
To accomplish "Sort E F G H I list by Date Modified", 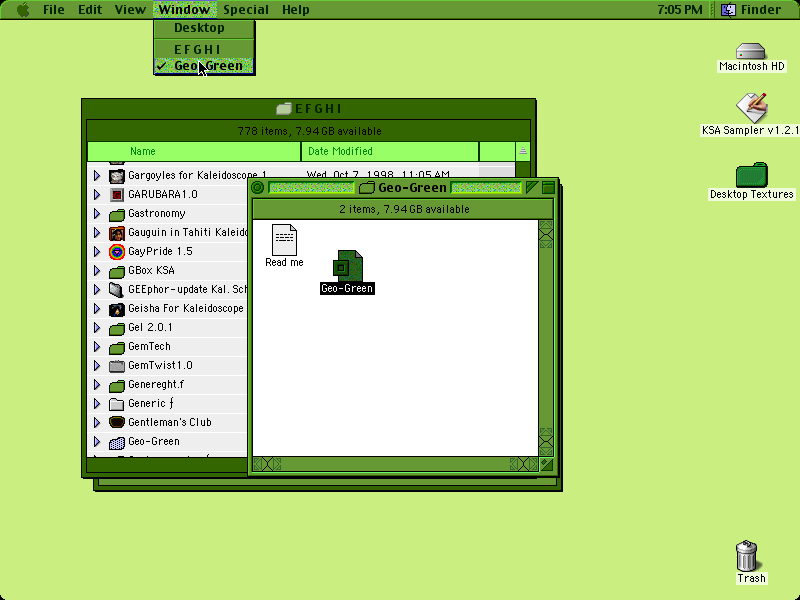I will point(390,152).
